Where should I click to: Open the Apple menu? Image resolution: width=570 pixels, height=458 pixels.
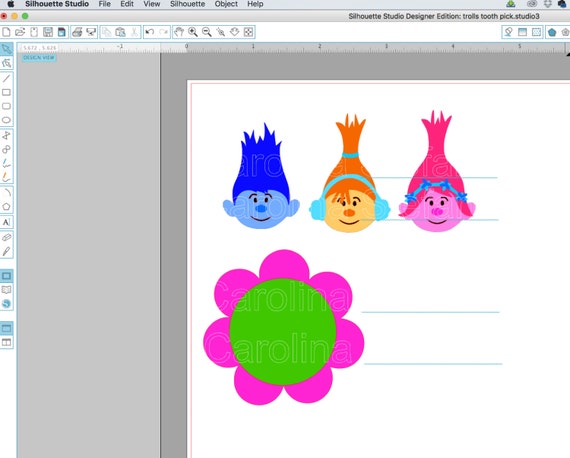[11, 4]
